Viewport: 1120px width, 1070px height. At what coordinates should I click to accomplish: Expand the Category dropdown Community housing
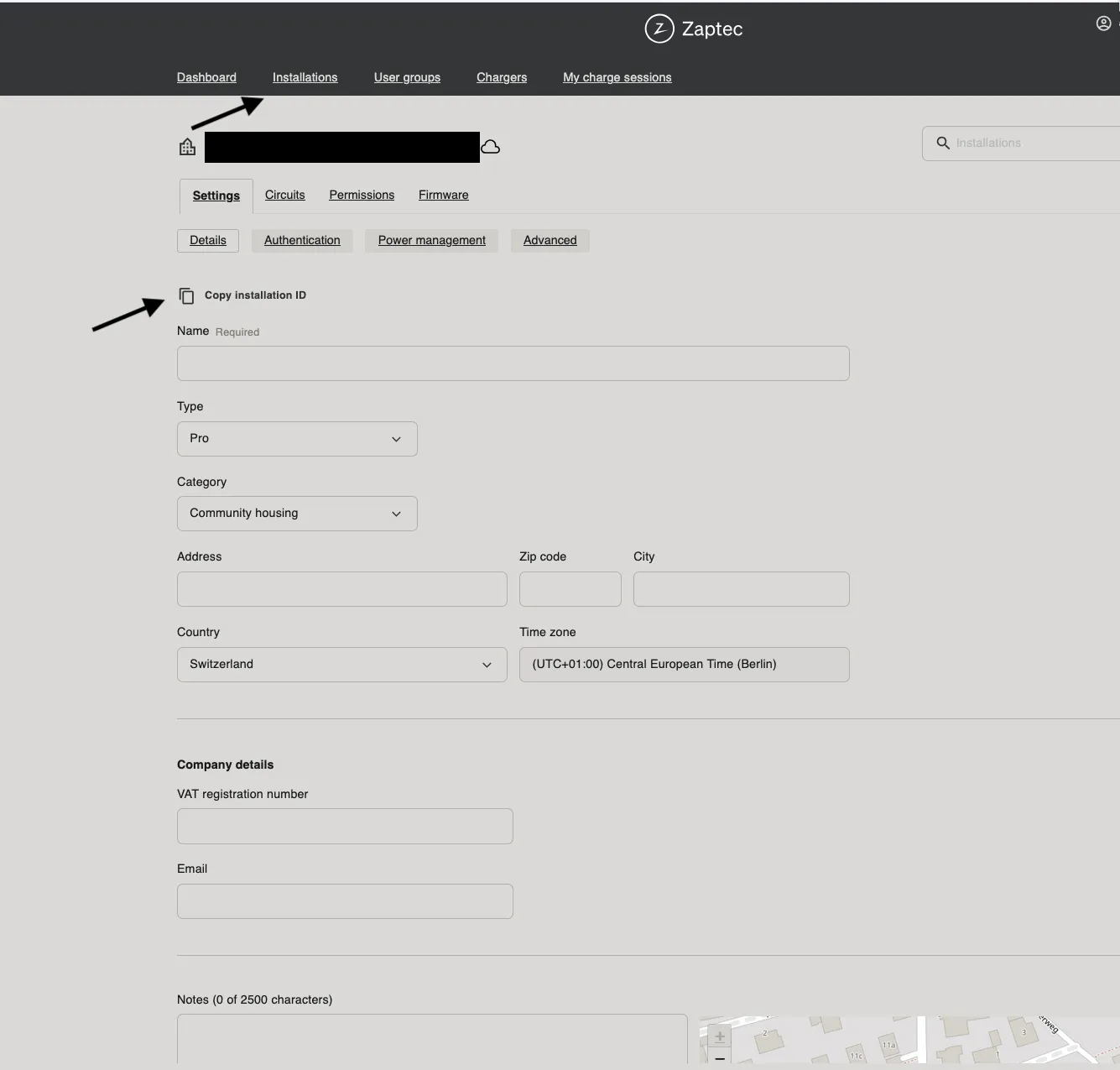tap(297, 514)
